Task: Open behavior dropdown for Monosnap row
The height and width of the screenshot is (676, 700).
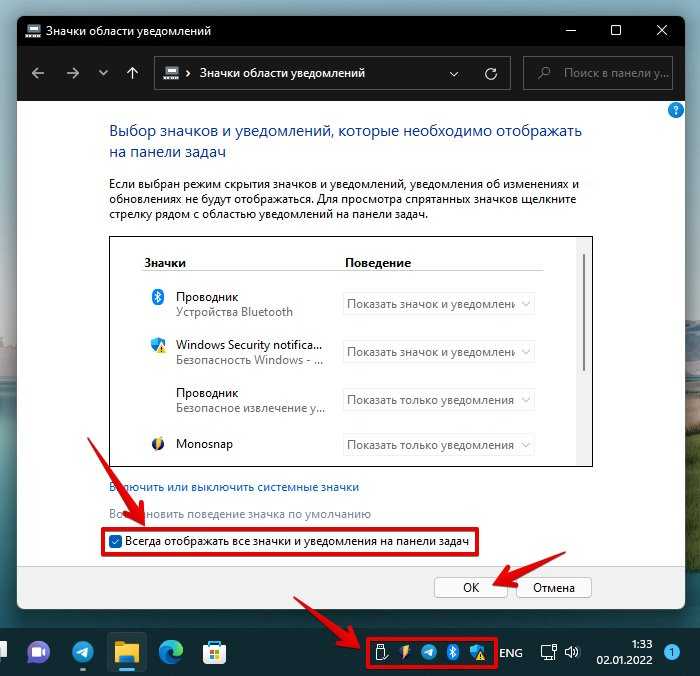Action: point(438,445)
